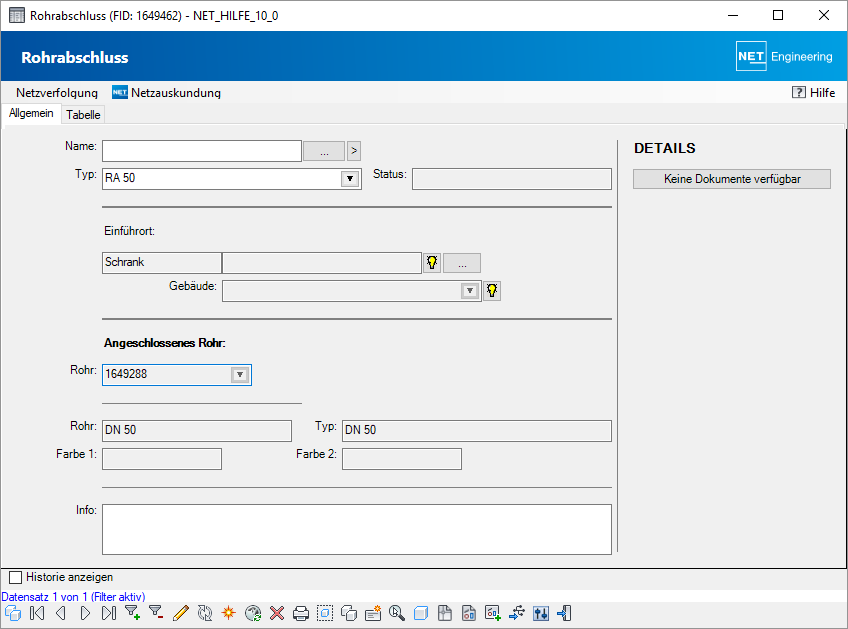Click the lightbulb next to Schrank field
This screenshot has height=629, width=848.
pos(432,263)
